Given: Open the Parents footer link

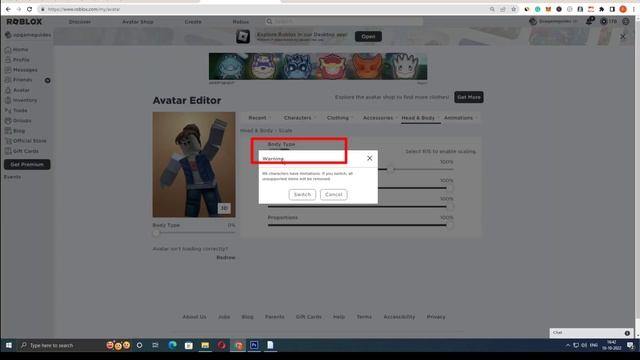Looking at the screenshot, I should [275, 317].
